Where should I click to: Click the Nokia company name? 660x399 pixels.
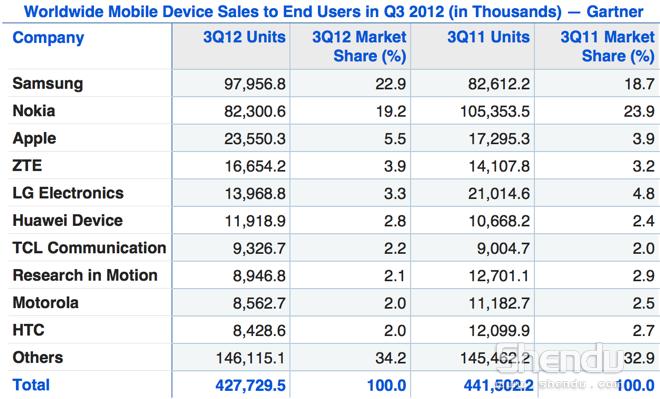coord(34,111)
